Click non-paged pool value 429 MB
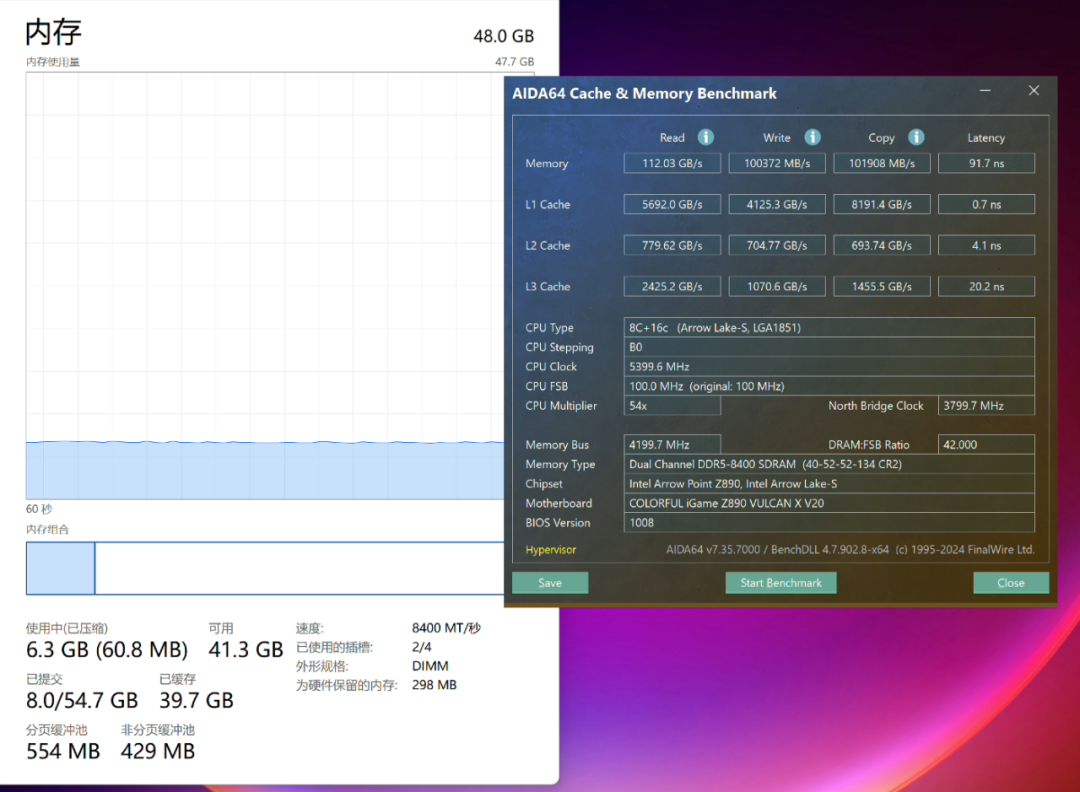The height and width of the screenshot is (792, 1080). [x=158, y=751]
